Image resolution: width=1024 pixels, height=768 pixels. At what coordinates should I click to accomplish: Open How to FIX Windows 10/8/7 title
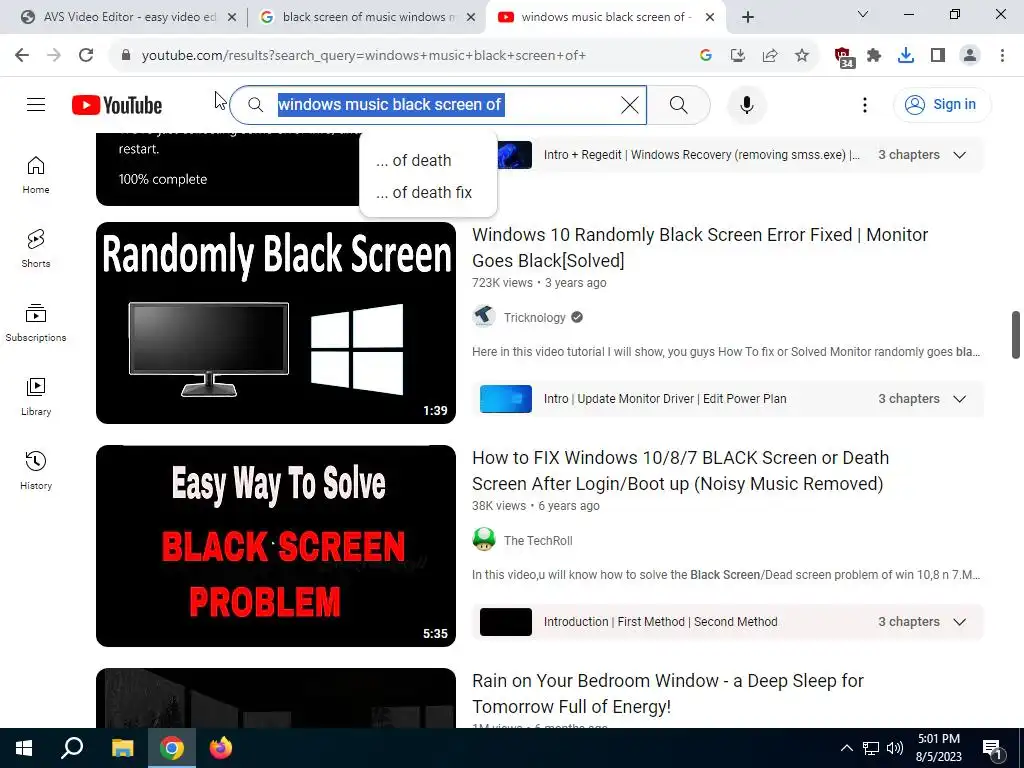(680, 470)
